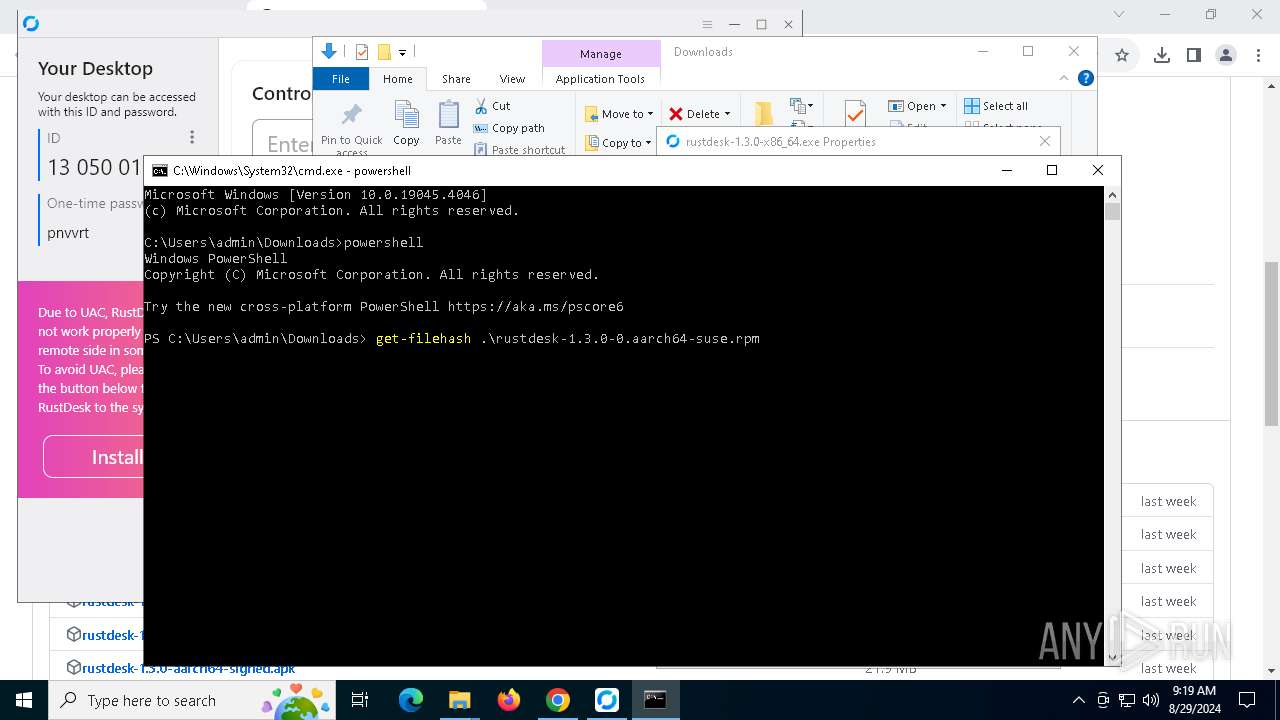
Task: Open Task View from taskbar
Action: [x=361, y=700]
